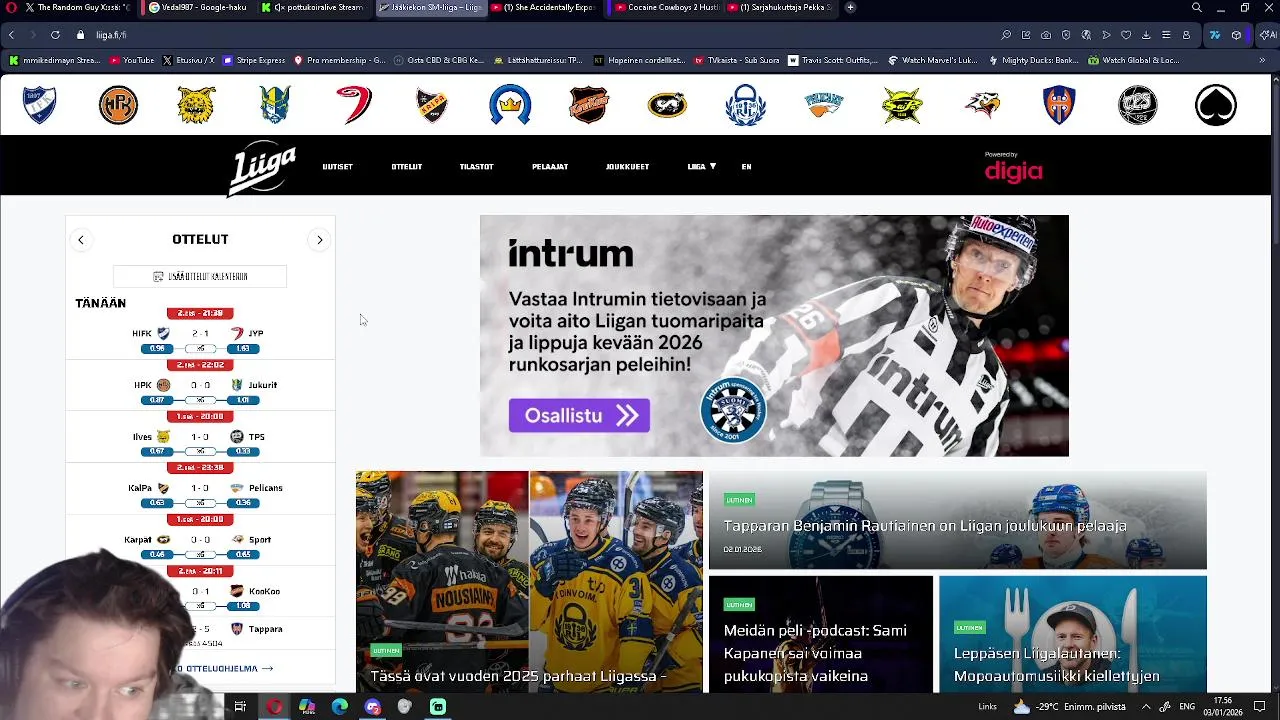Open the Leppäsen Liigalautanen article

(x=1072, y=634)
